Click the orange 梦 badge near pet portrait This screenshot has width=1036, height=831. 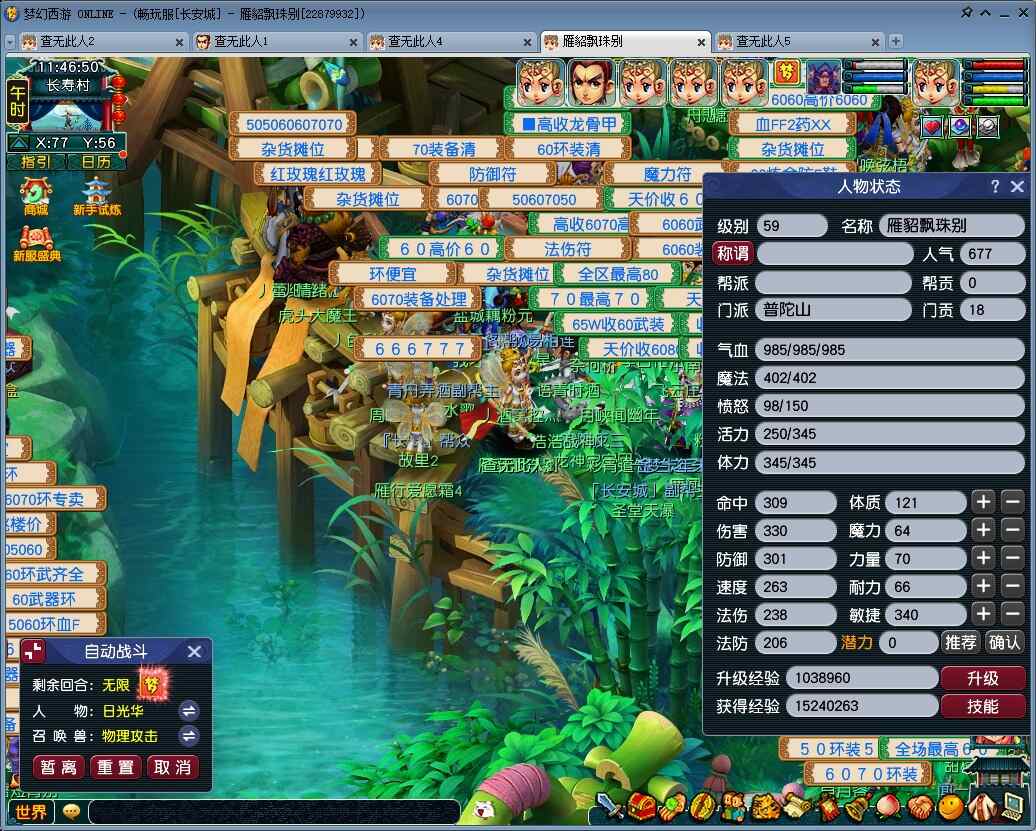pos(786,72)
